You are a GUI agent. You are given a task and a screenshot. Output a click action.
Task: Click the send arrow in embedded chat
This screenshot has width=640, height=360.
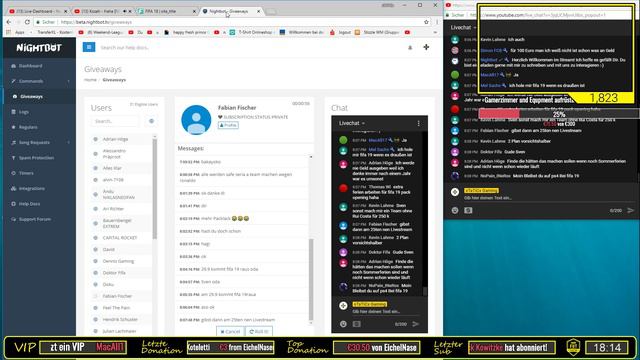coord(416,324)
